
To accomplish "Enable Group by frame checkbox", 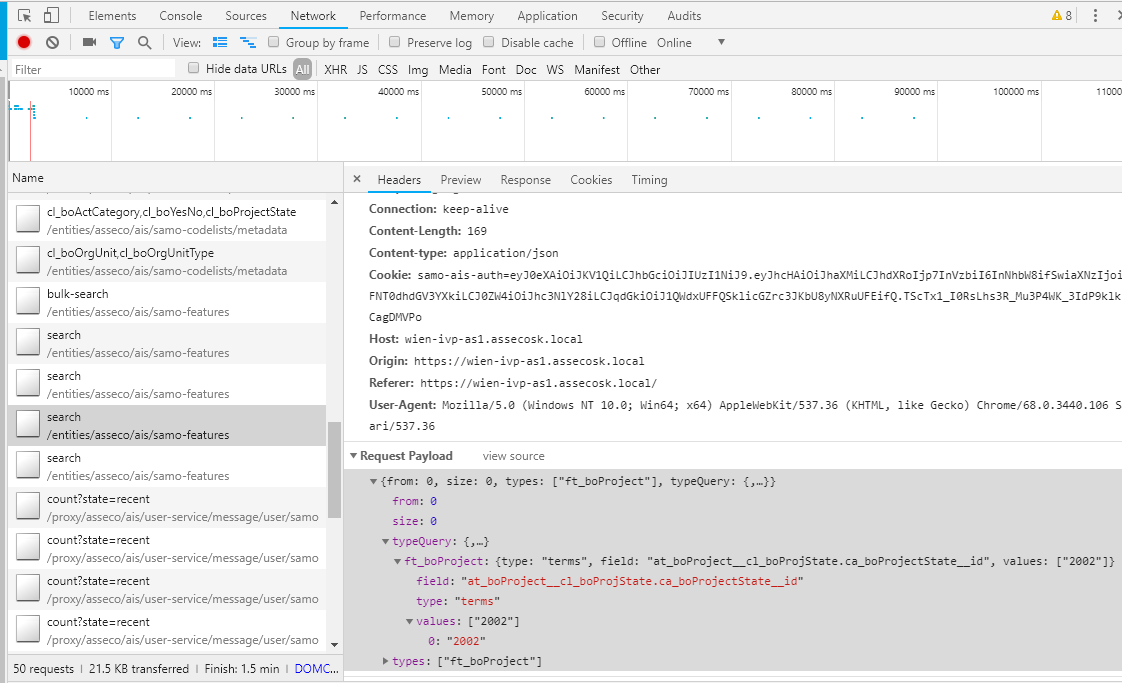I will click(273, 42).
